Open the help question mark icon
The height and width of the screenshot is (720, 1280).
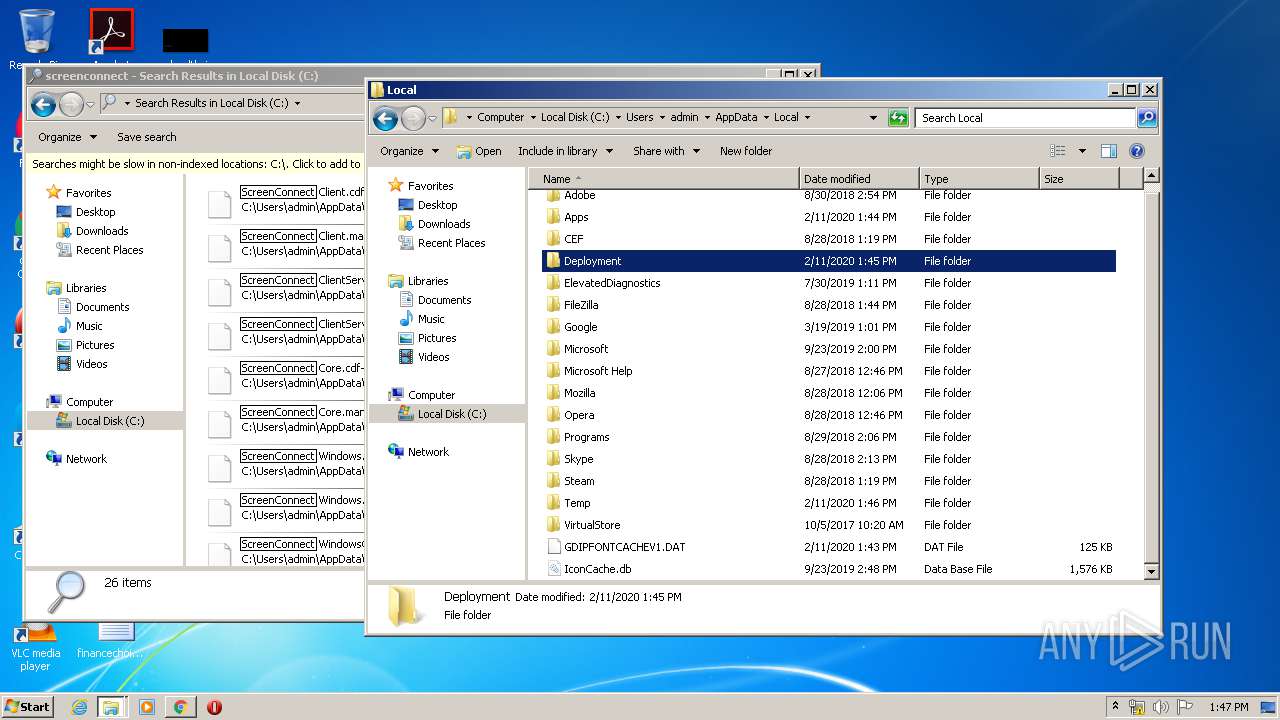point(1136,151)
